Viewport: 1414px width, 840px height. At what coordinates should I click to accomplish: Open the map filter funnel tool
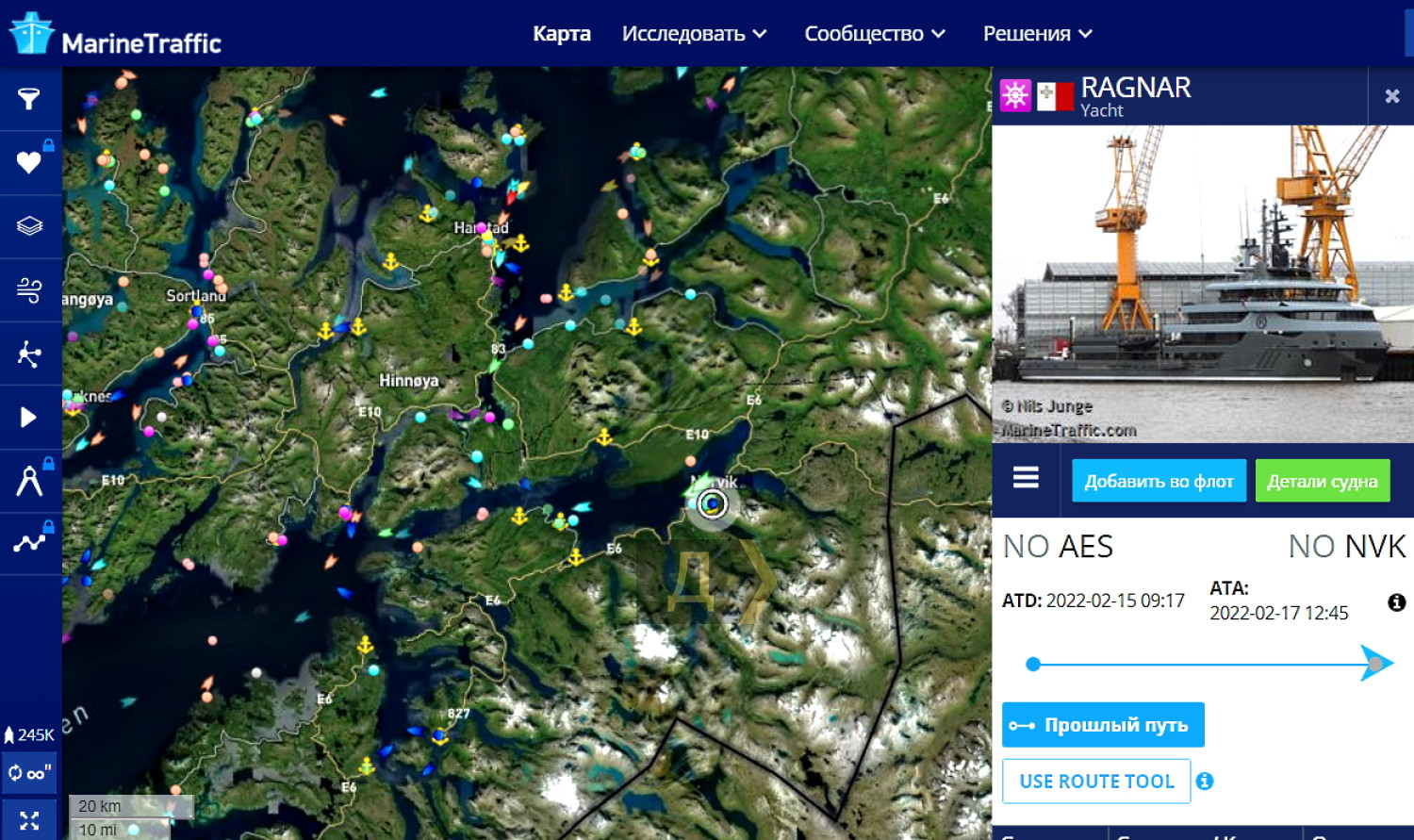[x=29, y=99]
